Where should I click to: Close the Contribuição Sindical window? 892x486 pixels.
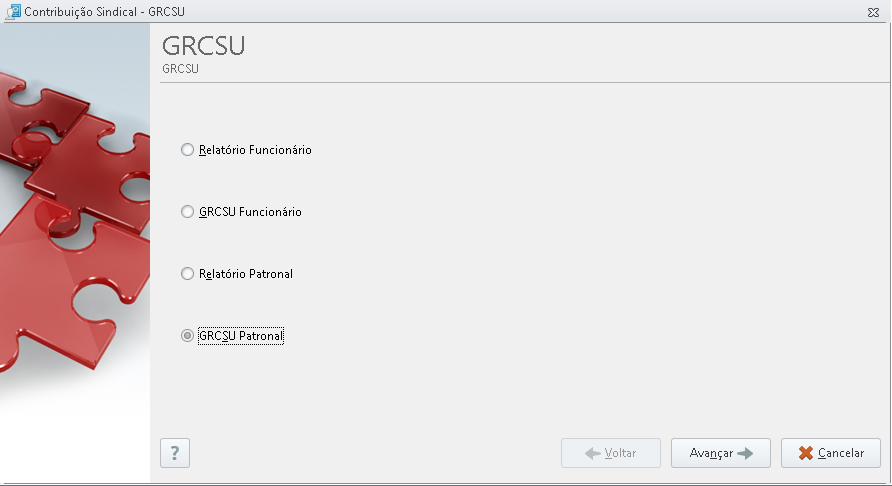(x=873, y=12)
